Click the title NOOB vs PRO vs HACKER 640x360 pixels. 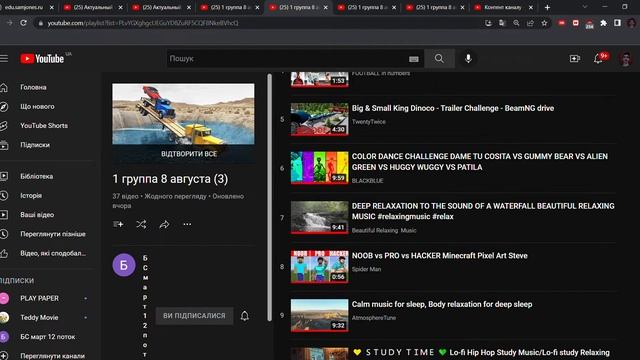[x=440, y=256]
